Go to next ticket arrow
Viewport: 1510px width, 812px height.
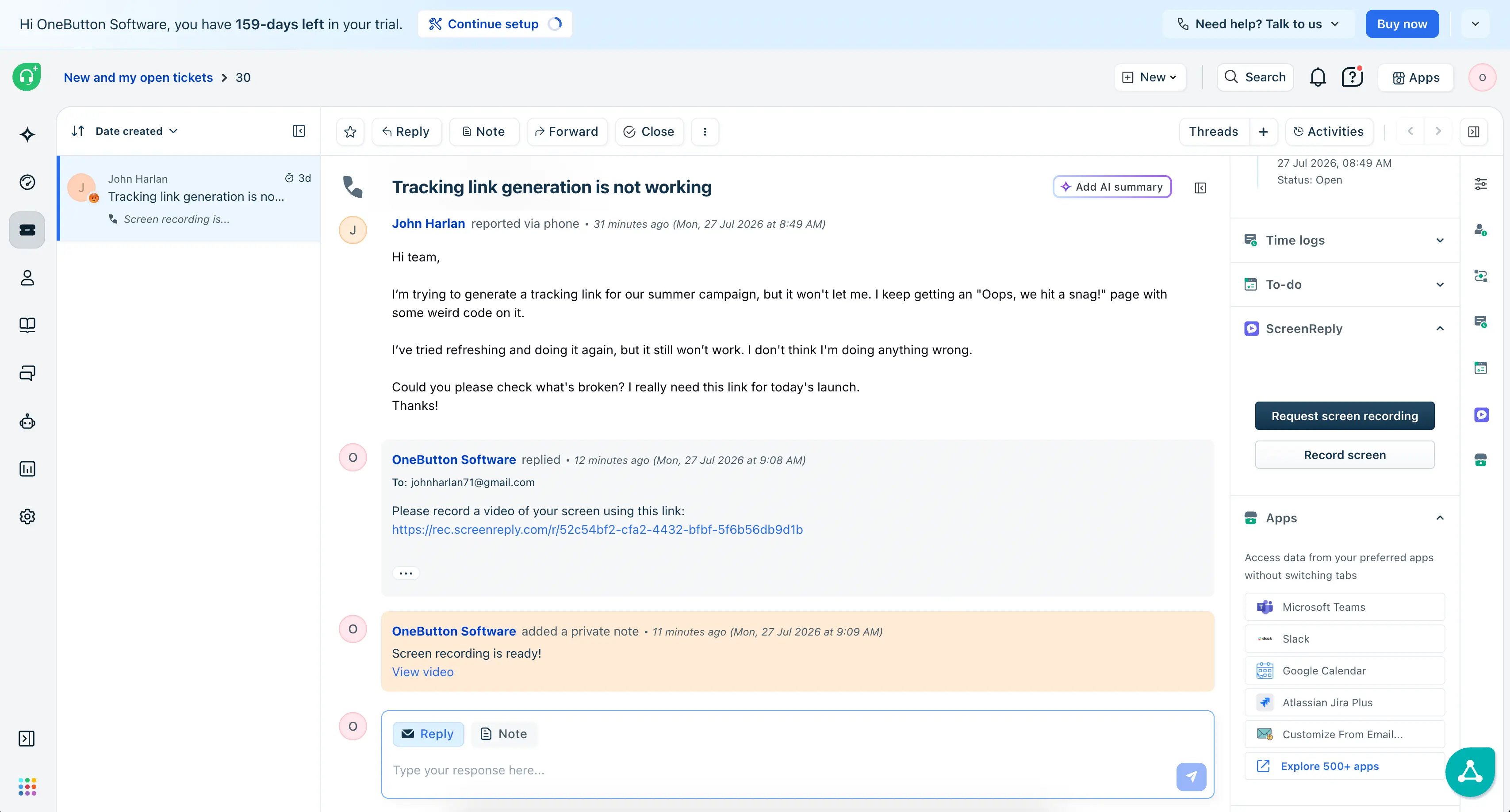[x=1438, y=131]
